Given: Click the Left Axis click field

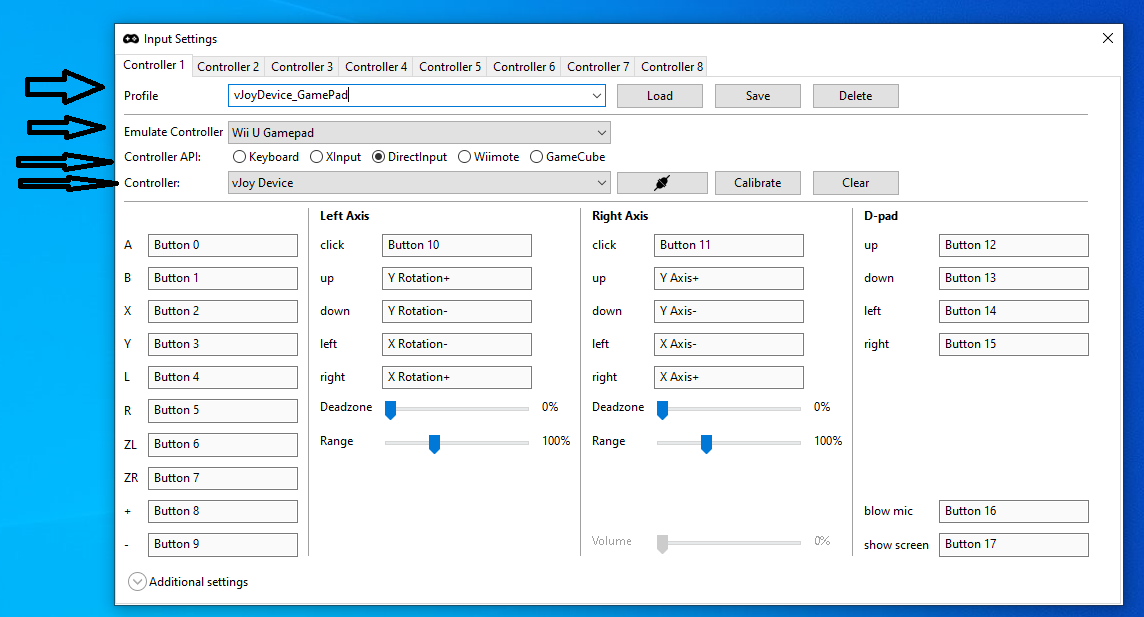Looking at the screenshot, I should pyautogui.click(x=457, y=245).
